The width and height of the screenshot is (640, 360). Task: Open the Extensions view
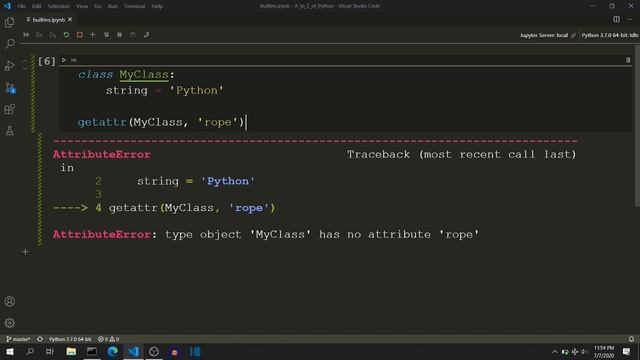point(9,109)
